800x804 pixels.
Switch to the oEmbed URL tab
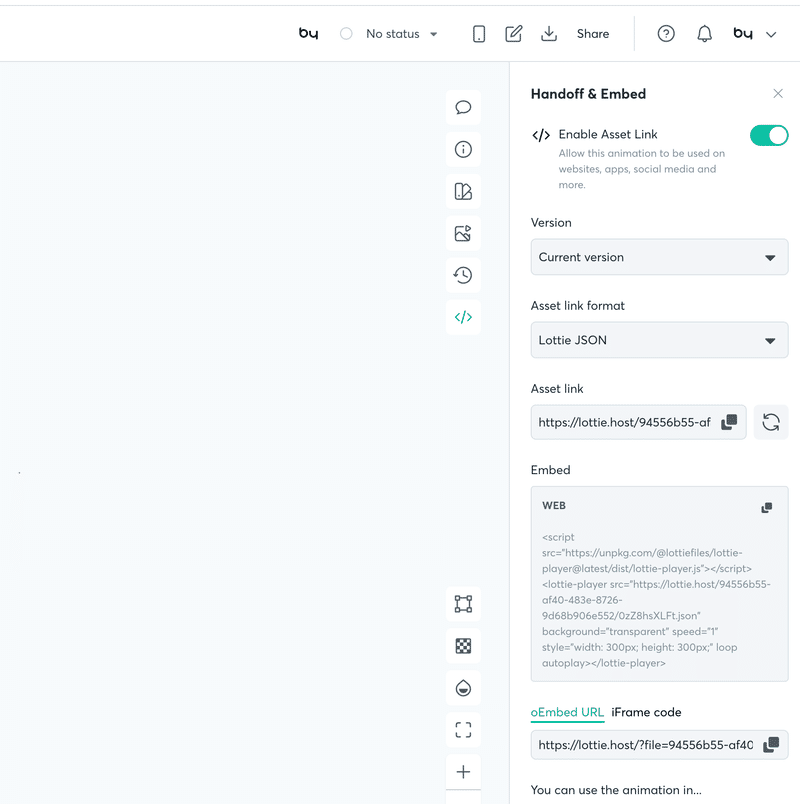(567, 712)
